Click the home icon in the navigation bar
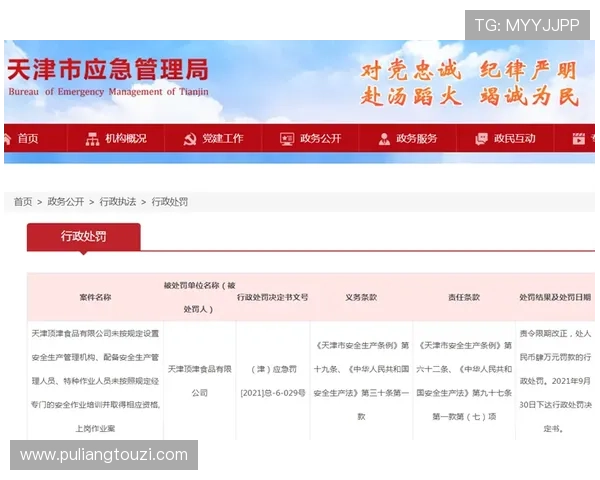 tap(7, 139)
